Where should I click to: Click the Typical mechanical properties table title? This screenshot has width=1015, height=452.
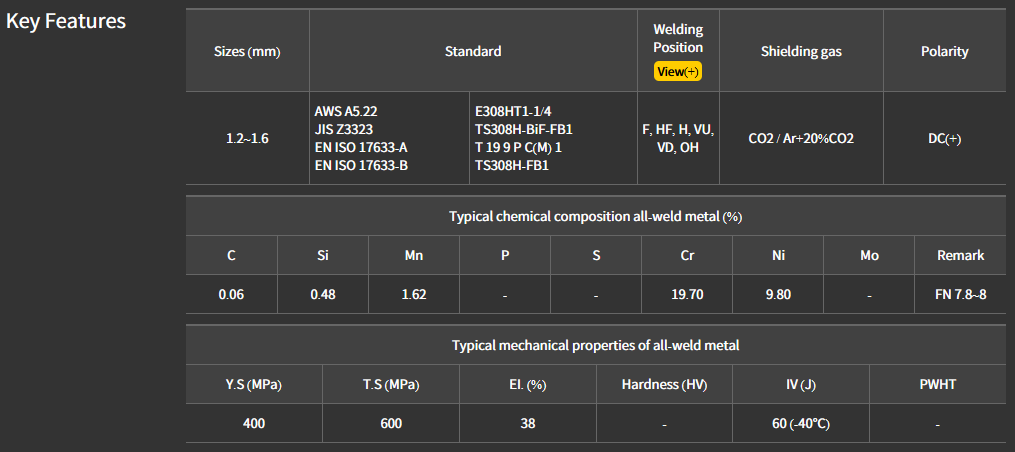coord(595,346)
